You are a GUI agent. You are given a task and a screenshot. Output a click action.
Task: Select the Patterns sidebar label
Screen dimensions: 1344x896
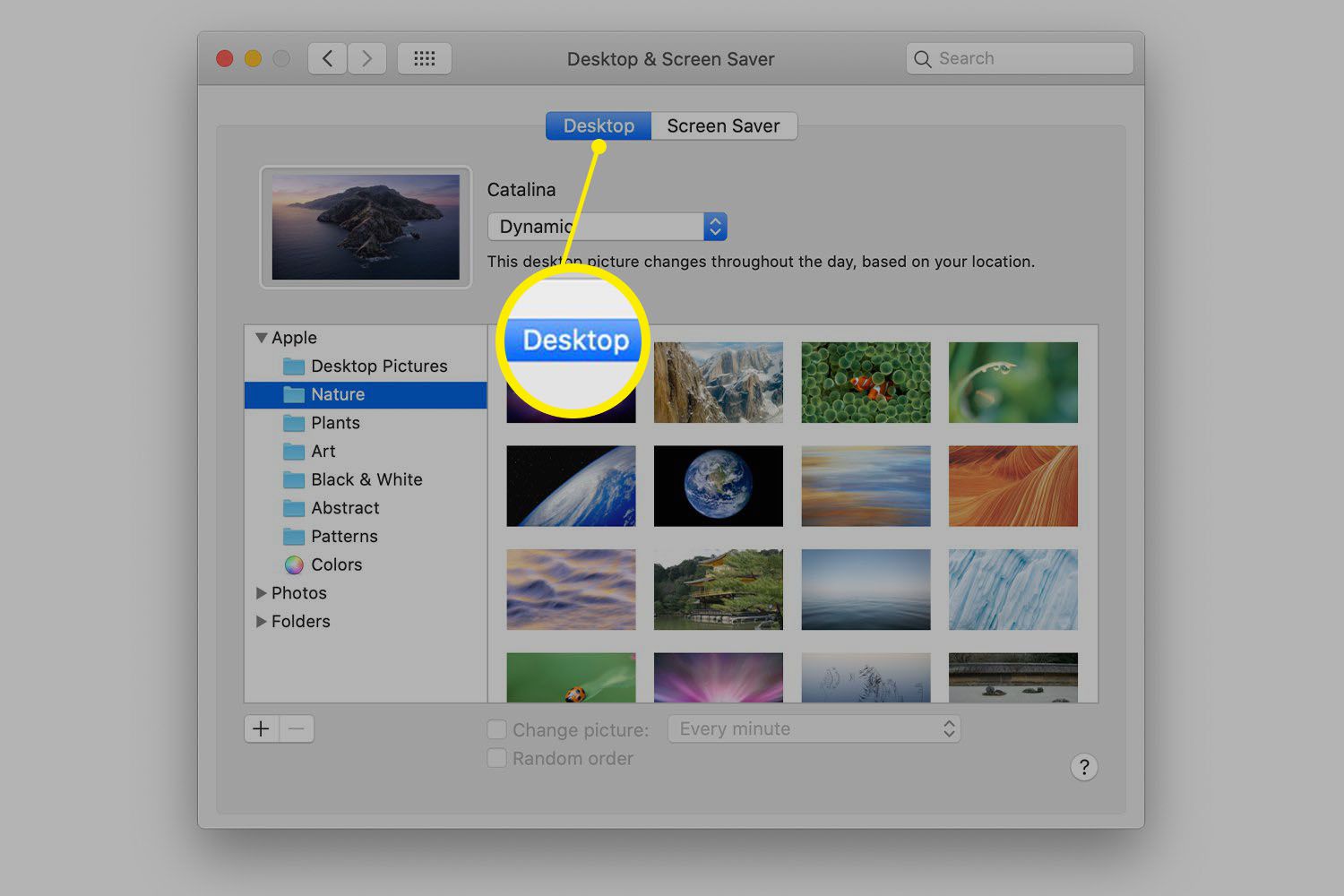point(344,537)
